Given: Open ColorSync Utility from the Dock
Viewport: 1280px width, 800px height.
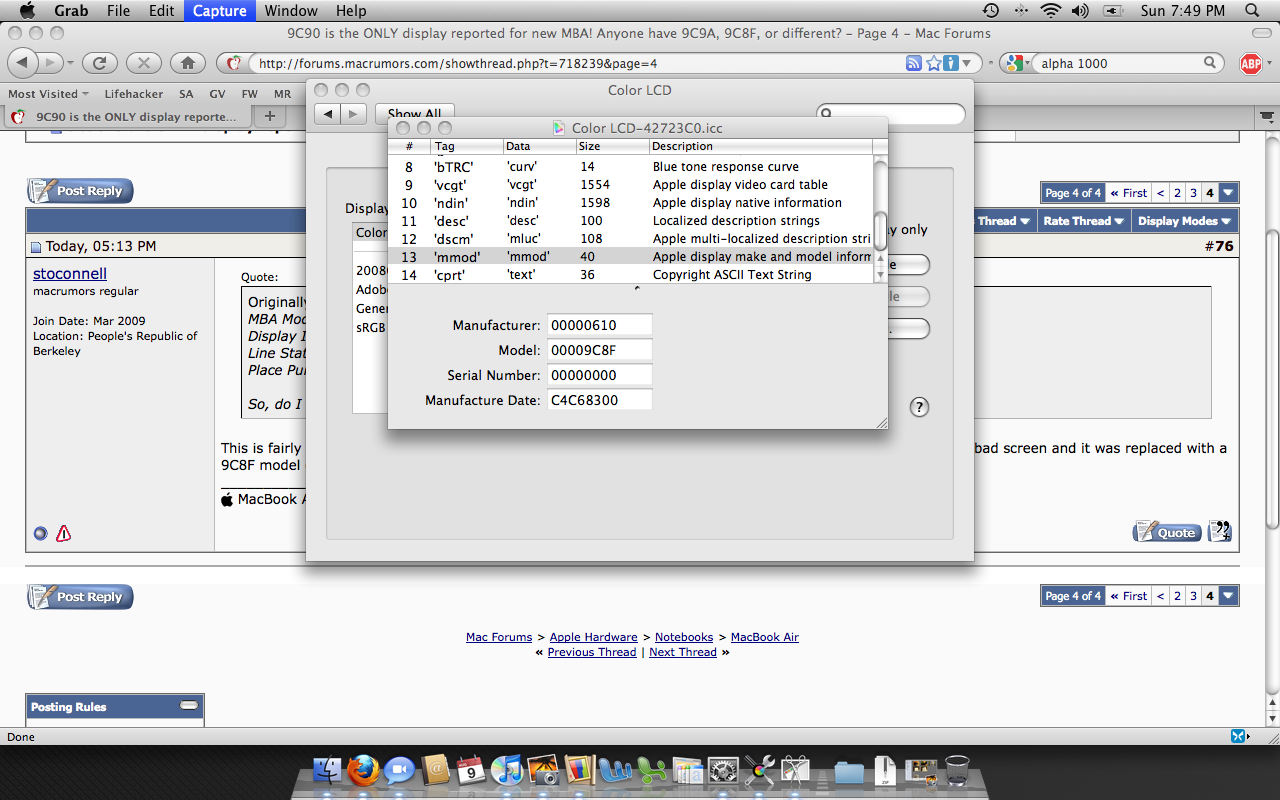Looking at the screenshot, I should pos(758,770).
